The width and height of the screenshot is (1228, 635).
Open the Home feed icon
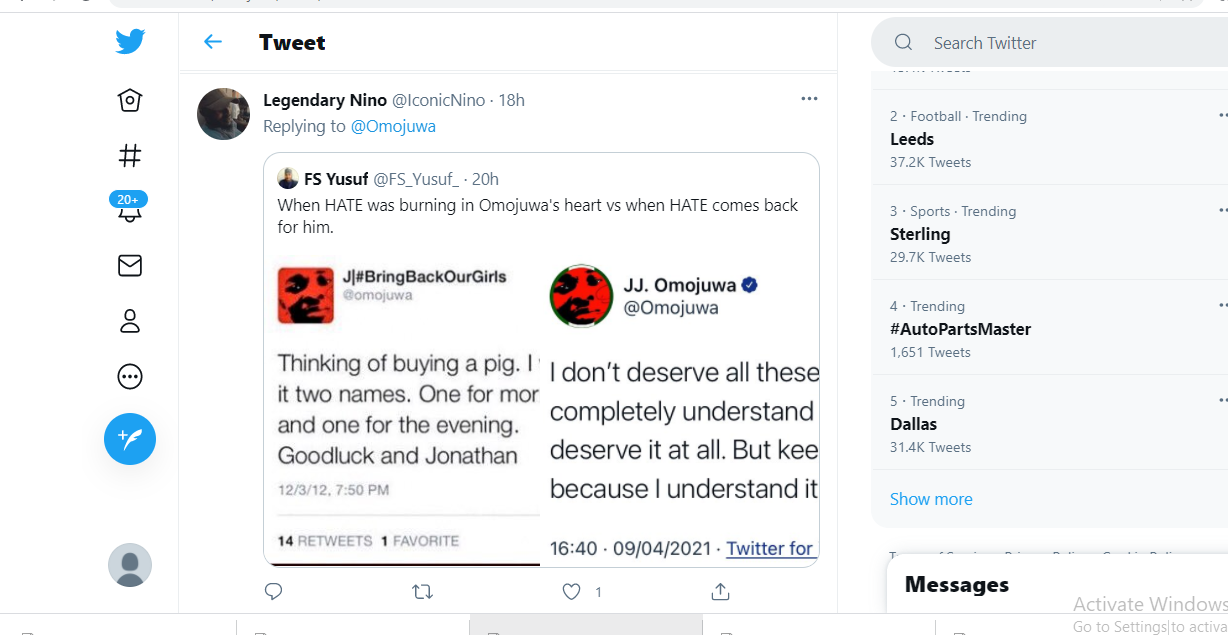click(x=130, y=100)
